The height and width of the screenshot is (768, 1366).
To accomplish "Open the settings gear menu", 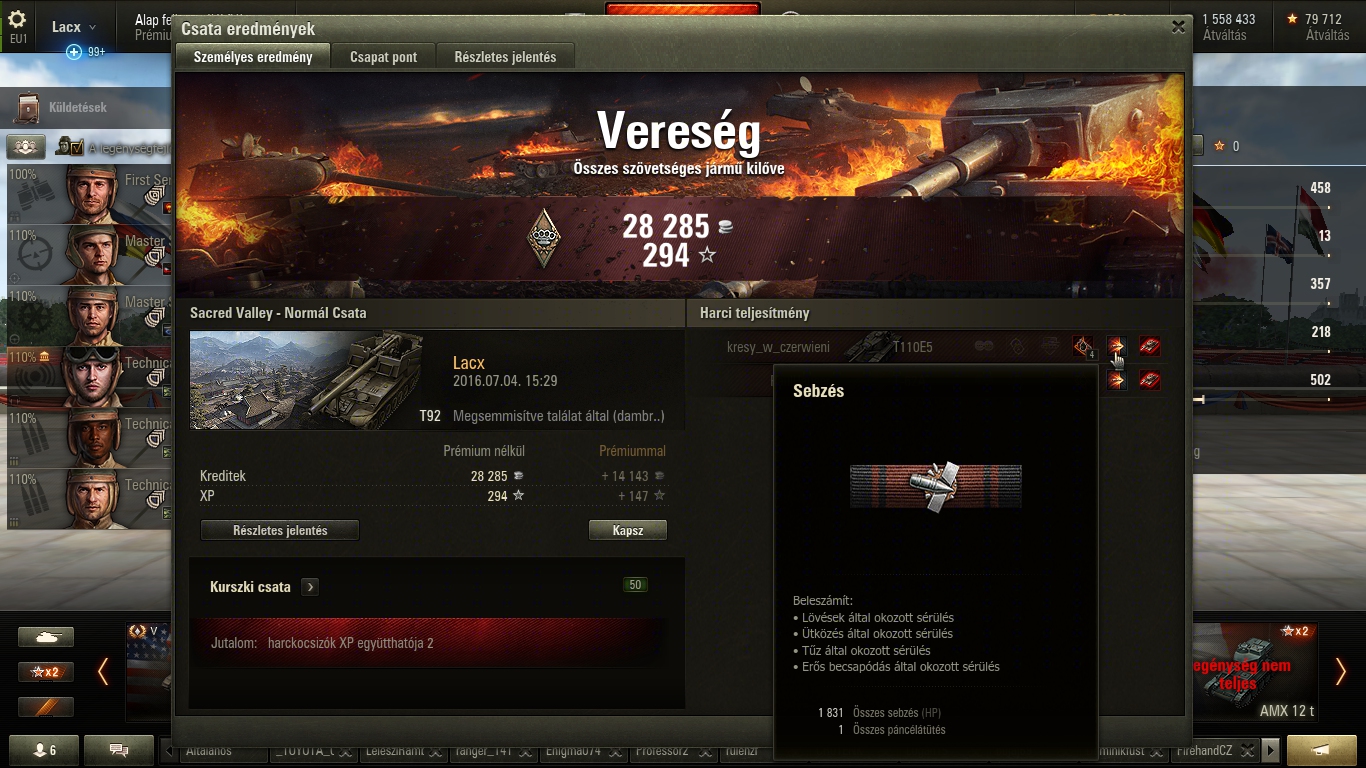I will click(17, 19).
